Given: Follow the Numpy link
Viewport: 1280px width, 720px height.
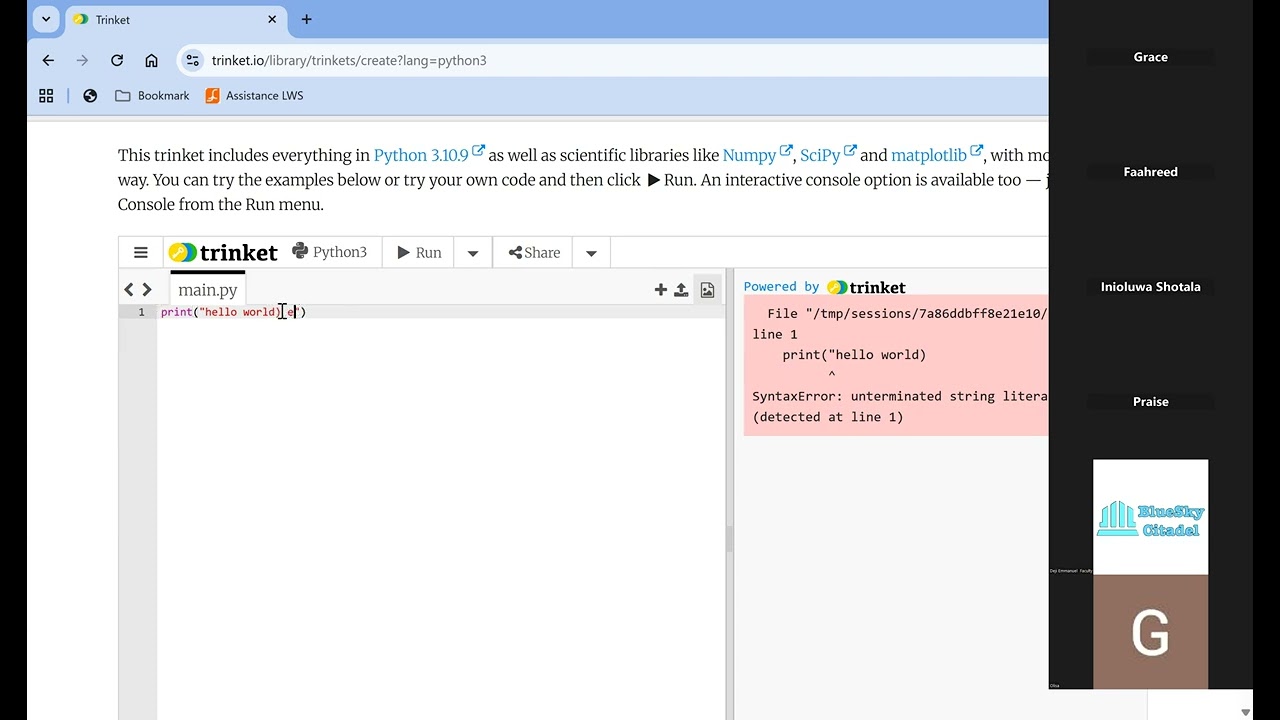Looking at the screenshot, I should point(757,155).
